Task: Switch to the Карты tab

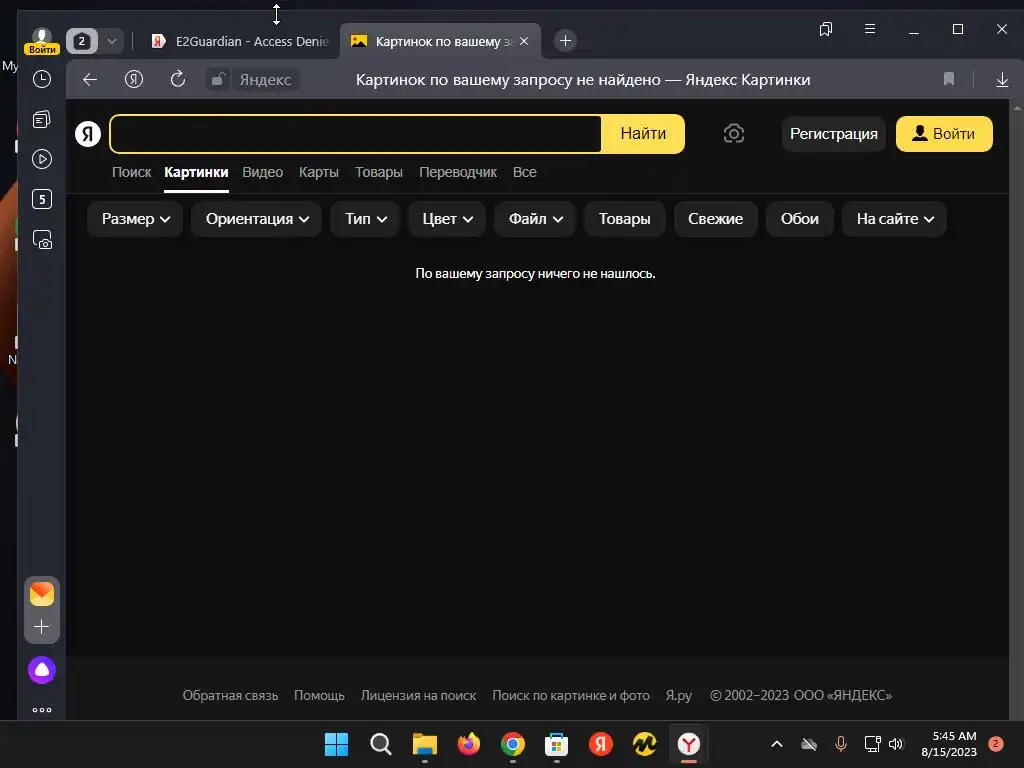Action: tap(319, 172)
